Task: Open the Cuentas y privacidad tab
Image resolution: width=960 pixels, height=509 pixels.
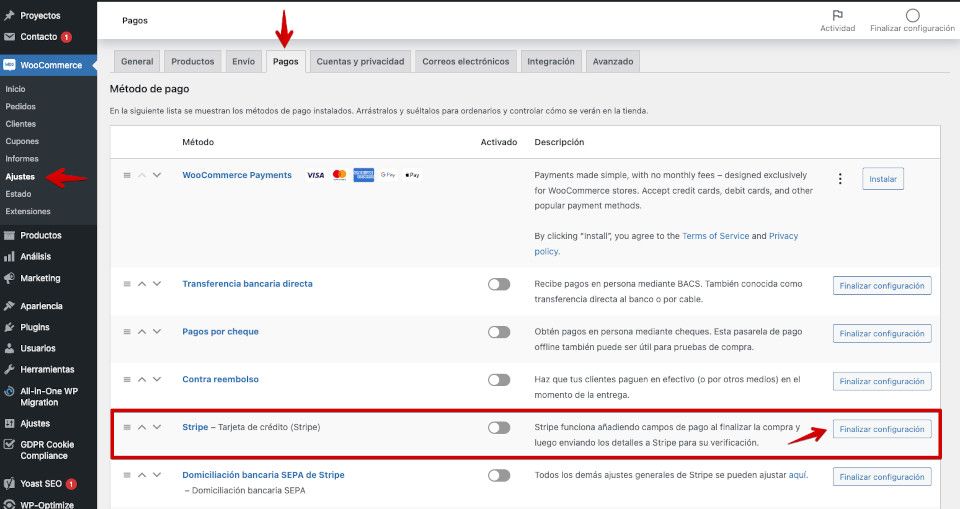Action: (360, 61)
